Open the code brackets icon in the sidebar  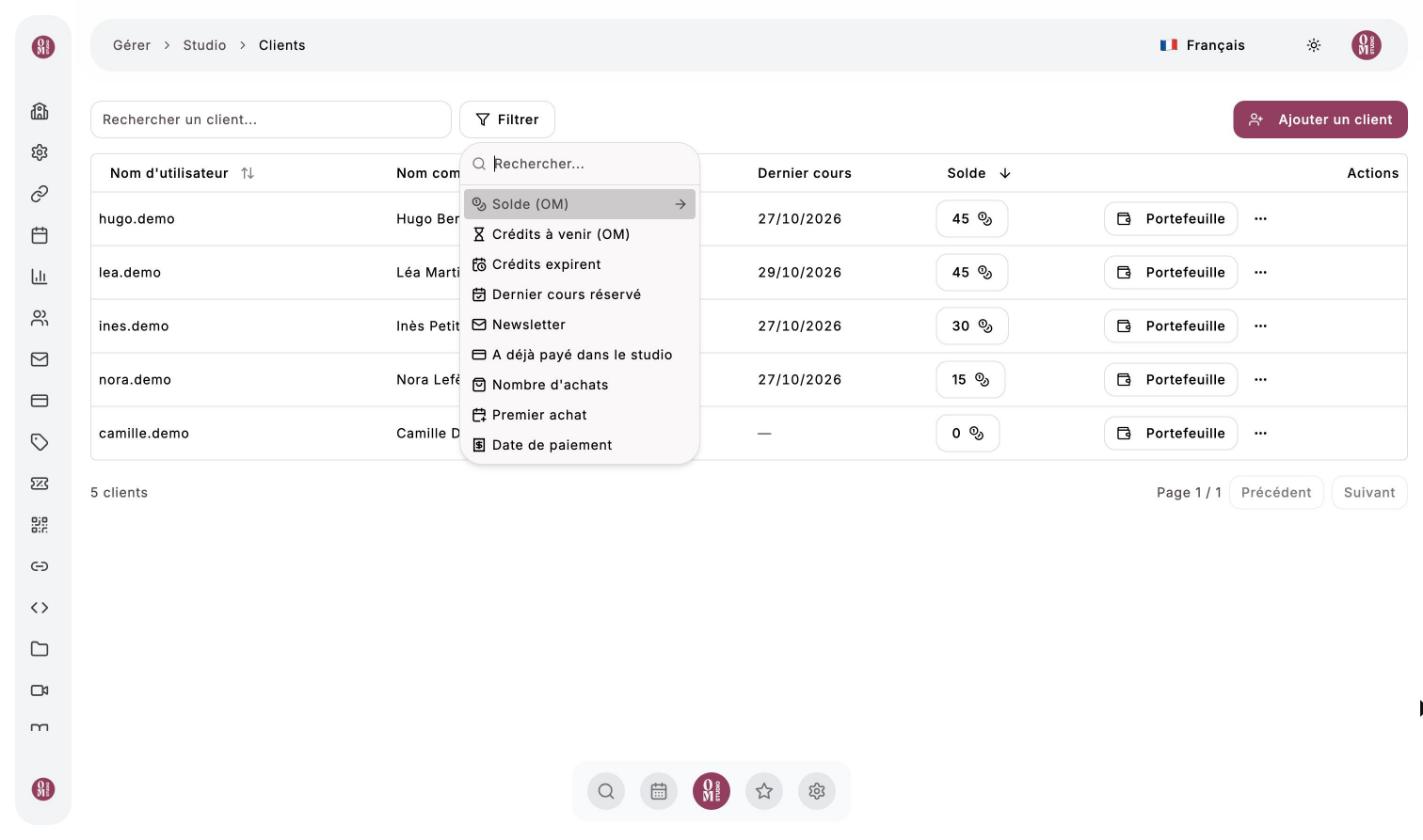click(x=40, y=607)
